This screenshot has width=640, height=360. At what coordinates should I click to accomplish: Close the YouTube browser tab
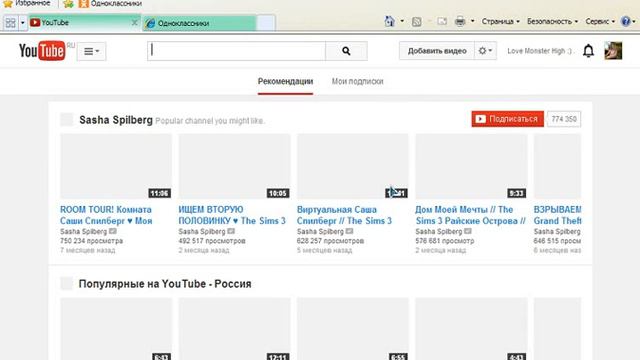(x=134, y=23)
